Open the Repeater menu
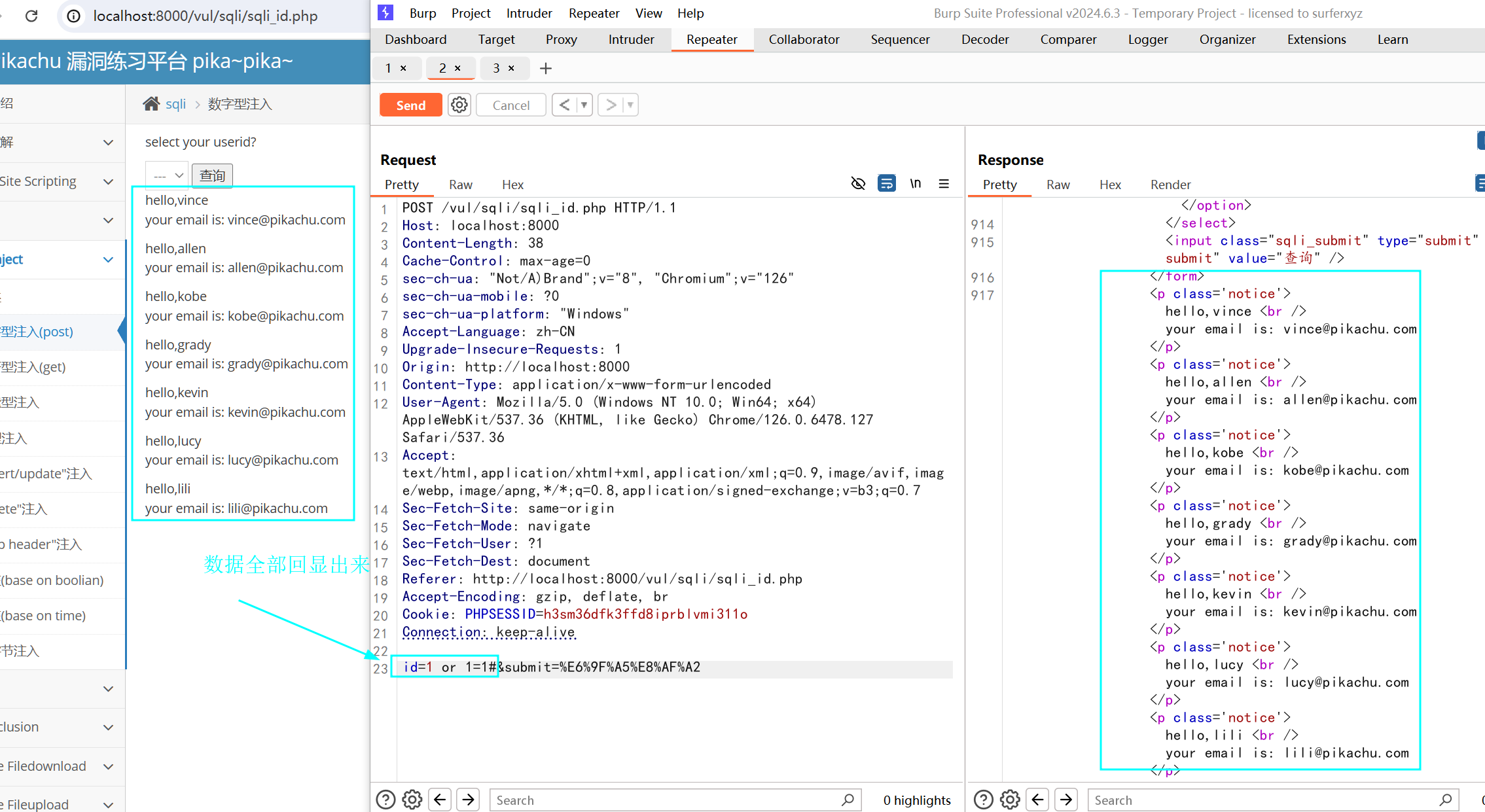Screen dimensions: 1485x812 [594, 13]
